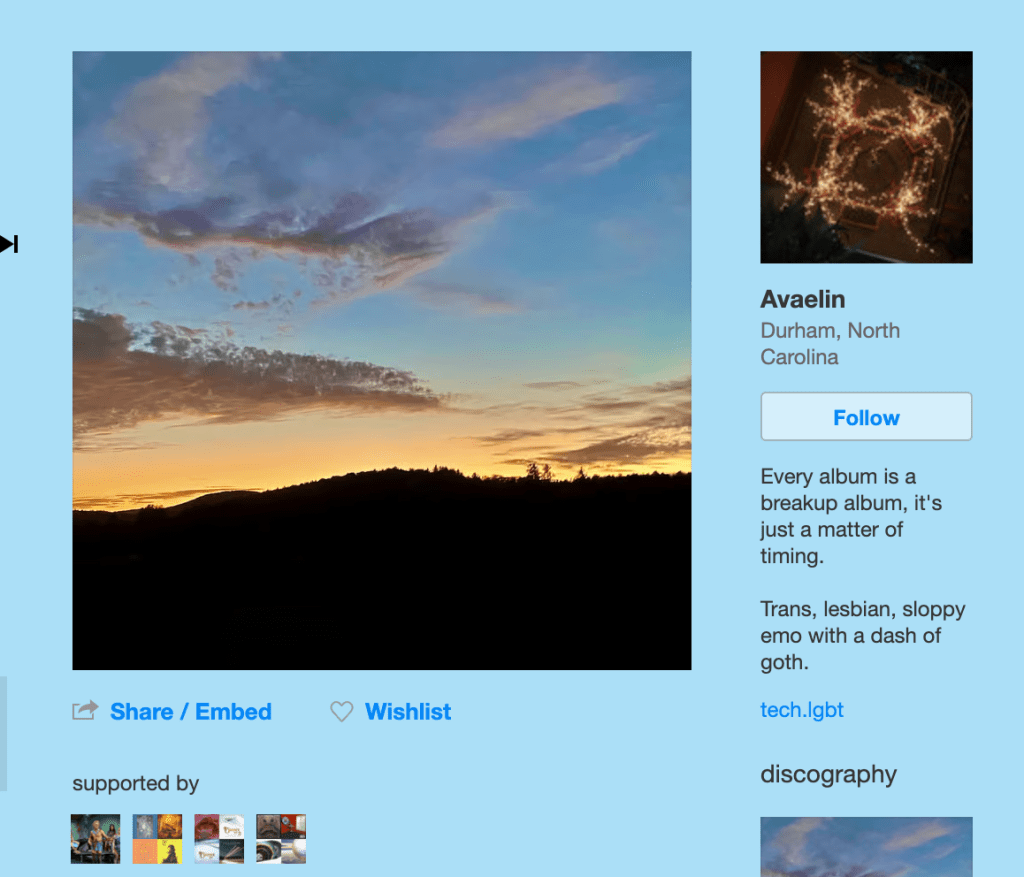The image size is (1024, 877).
Task: Click the supported by label
Action: point(135,783)
